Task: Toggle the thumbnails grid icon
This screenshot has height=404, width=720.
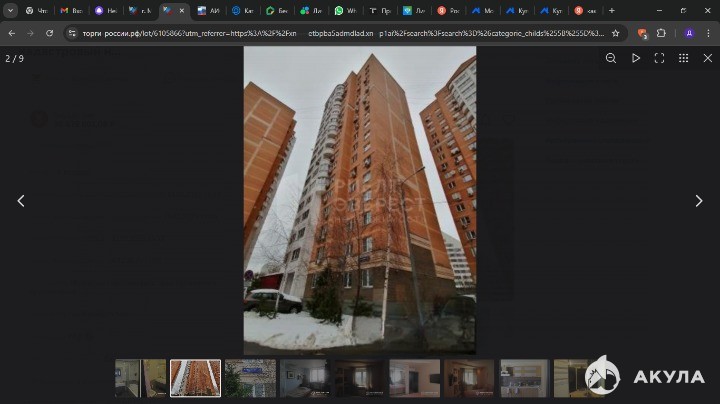Action: coord(683,58)
